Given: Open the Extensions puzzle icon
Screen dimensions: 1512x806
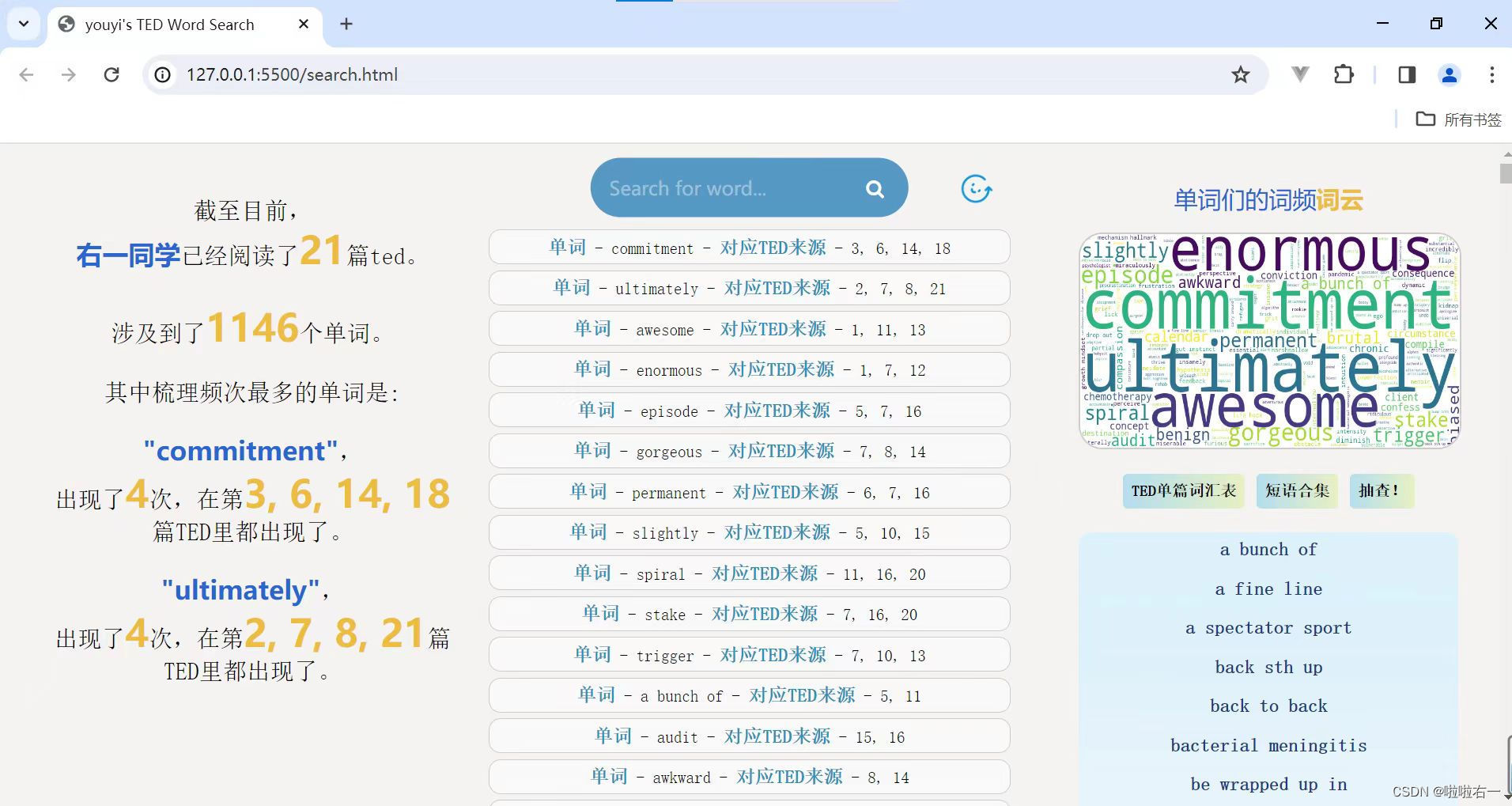Looking at the screenshot, I should [1344, 74].
